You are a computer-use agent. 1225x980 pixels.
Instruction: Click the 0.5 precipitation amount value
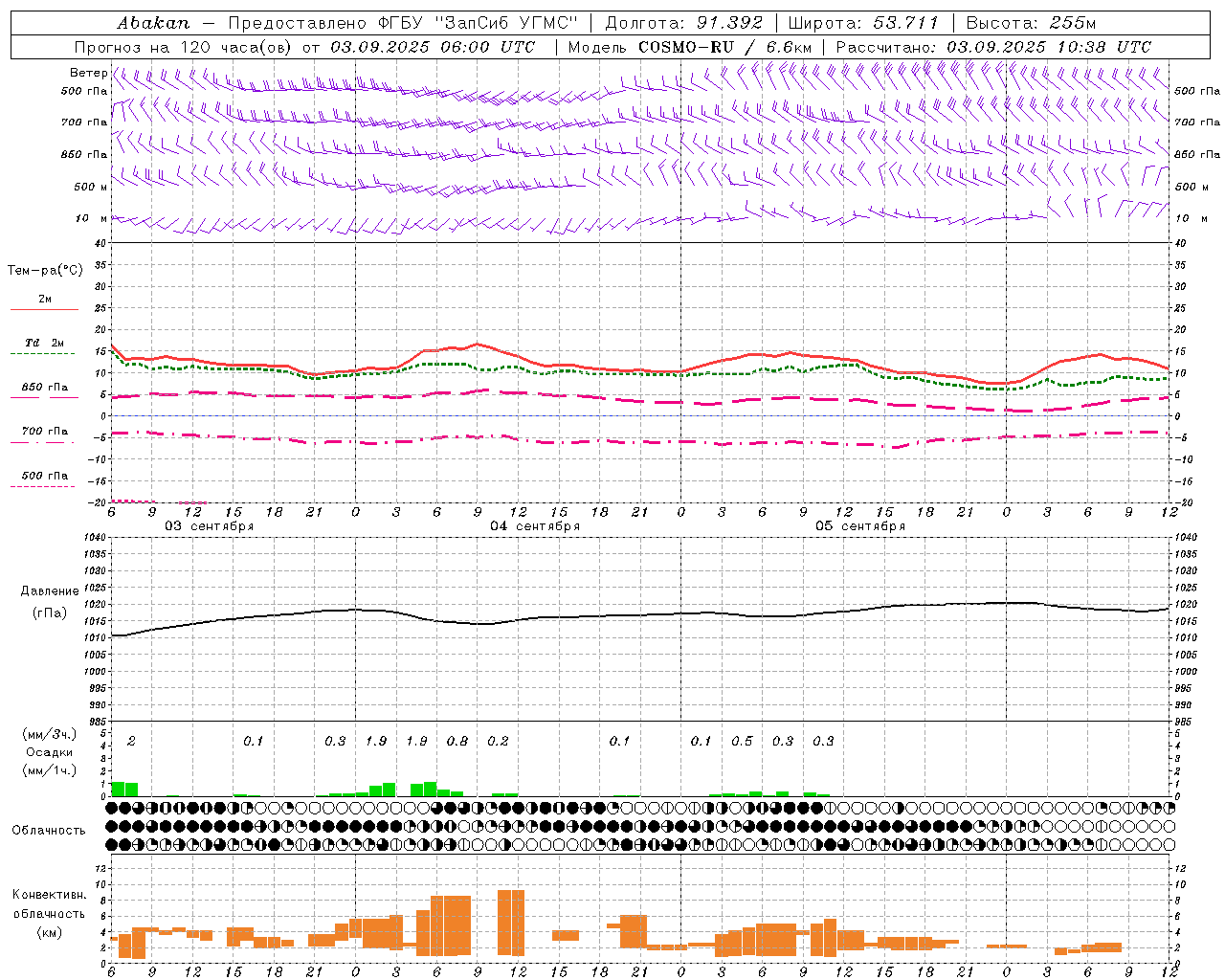click(742, 741)
